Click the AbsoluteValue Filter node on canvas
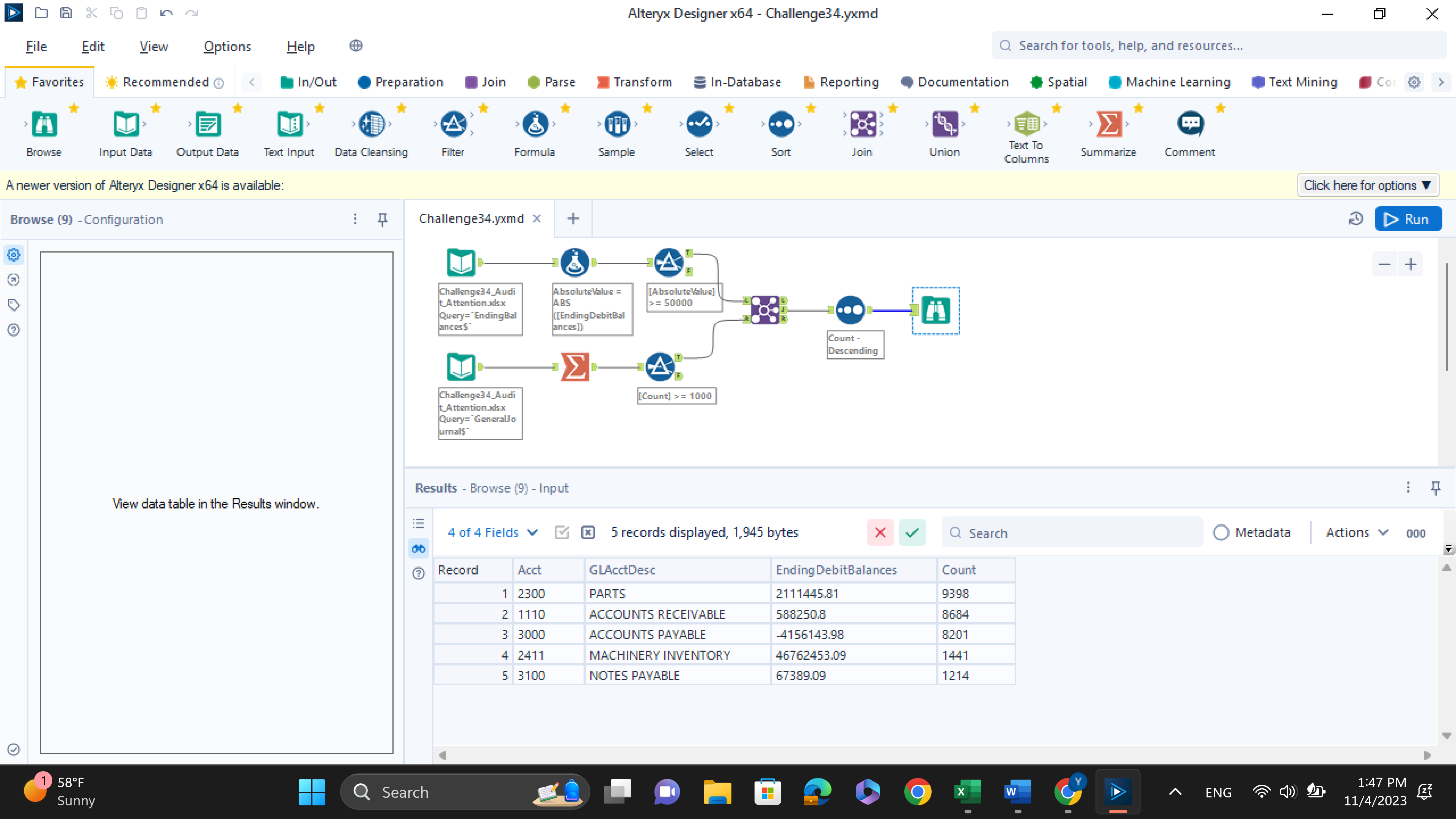Image resolution: width=1456 pixels, height=819 pixels. click(668, 262)
